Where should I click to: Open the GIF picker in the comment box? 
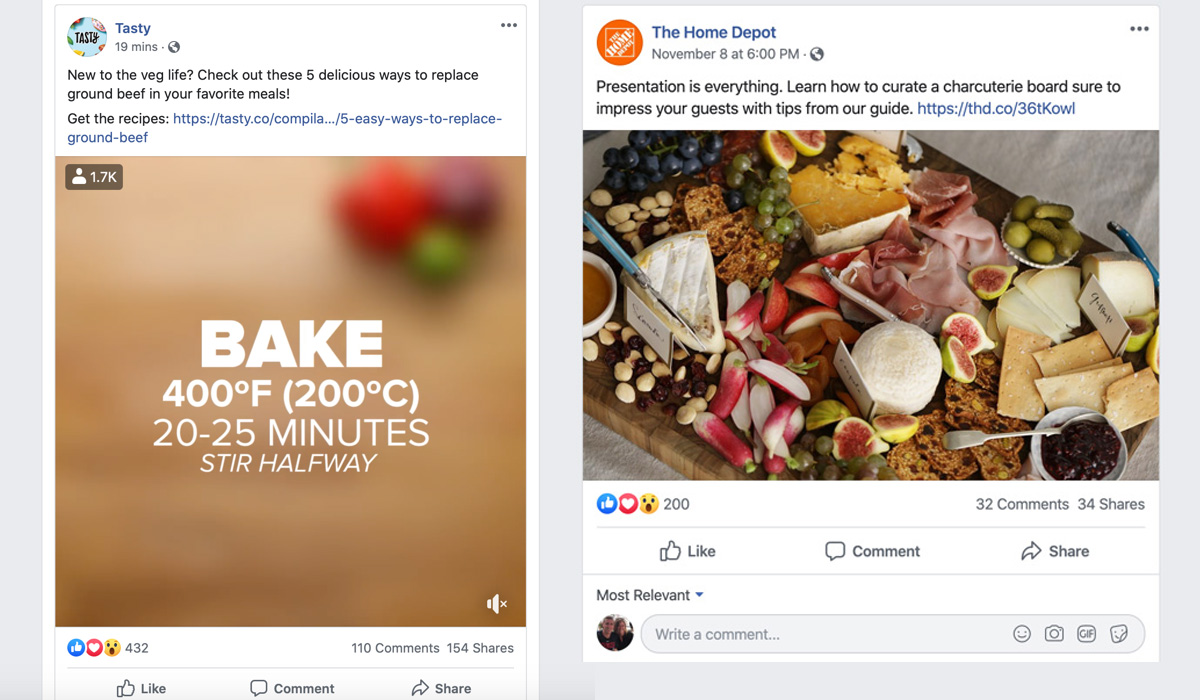click(1086, 634)
